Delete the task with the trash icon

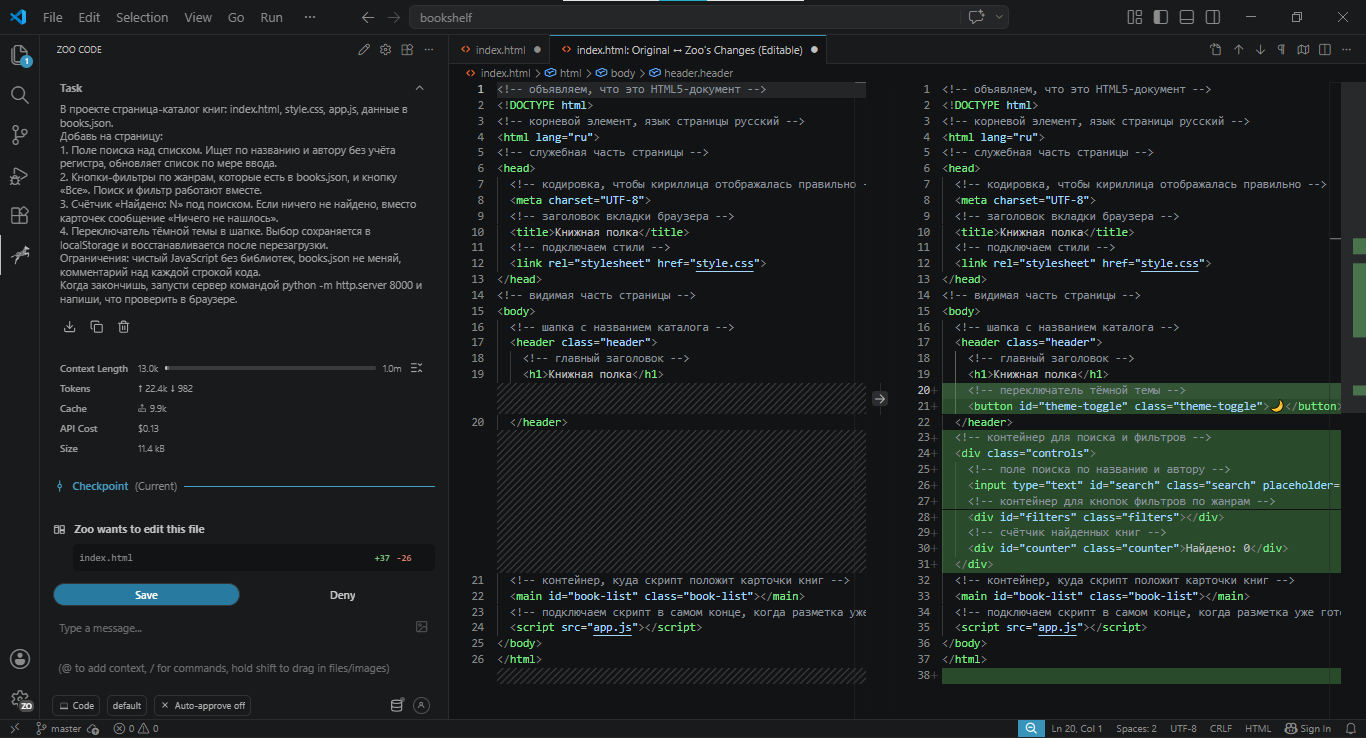pos(124,326)
